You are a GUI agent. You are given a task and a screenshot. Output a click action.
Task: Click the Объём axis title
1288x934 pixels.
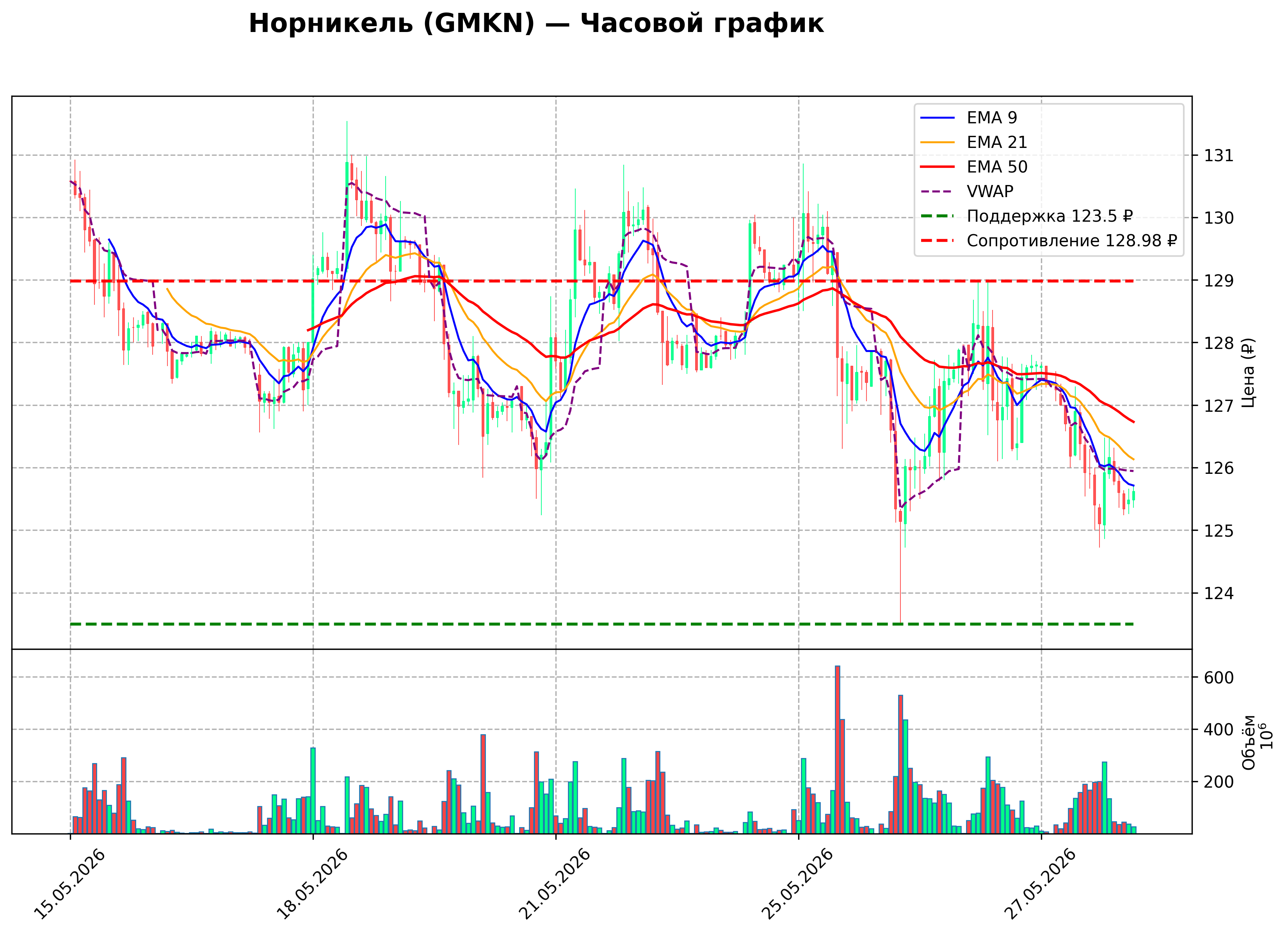coord(1248,742)
